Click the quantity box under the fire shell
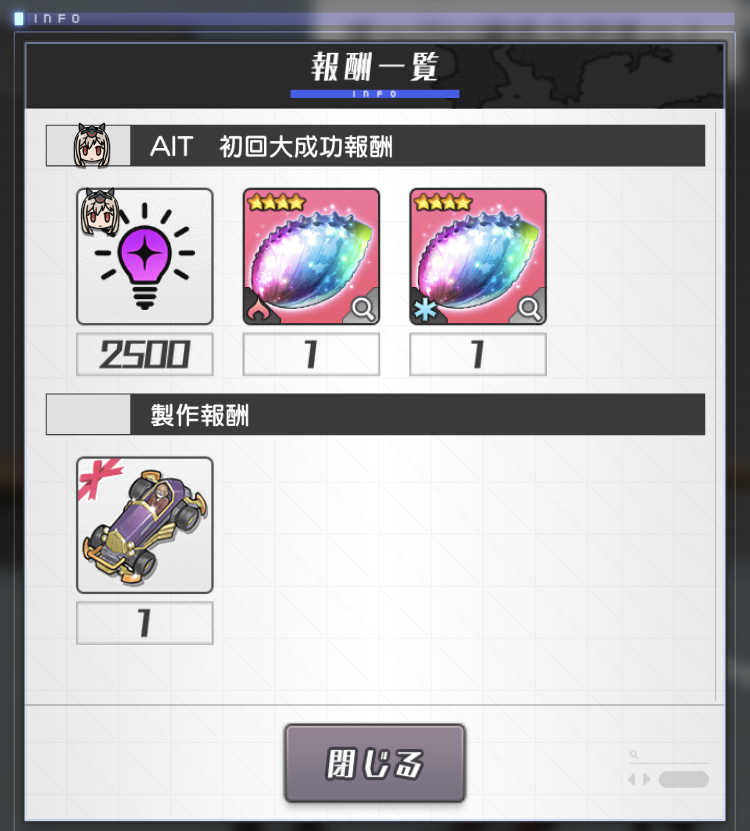 (311, 354)
